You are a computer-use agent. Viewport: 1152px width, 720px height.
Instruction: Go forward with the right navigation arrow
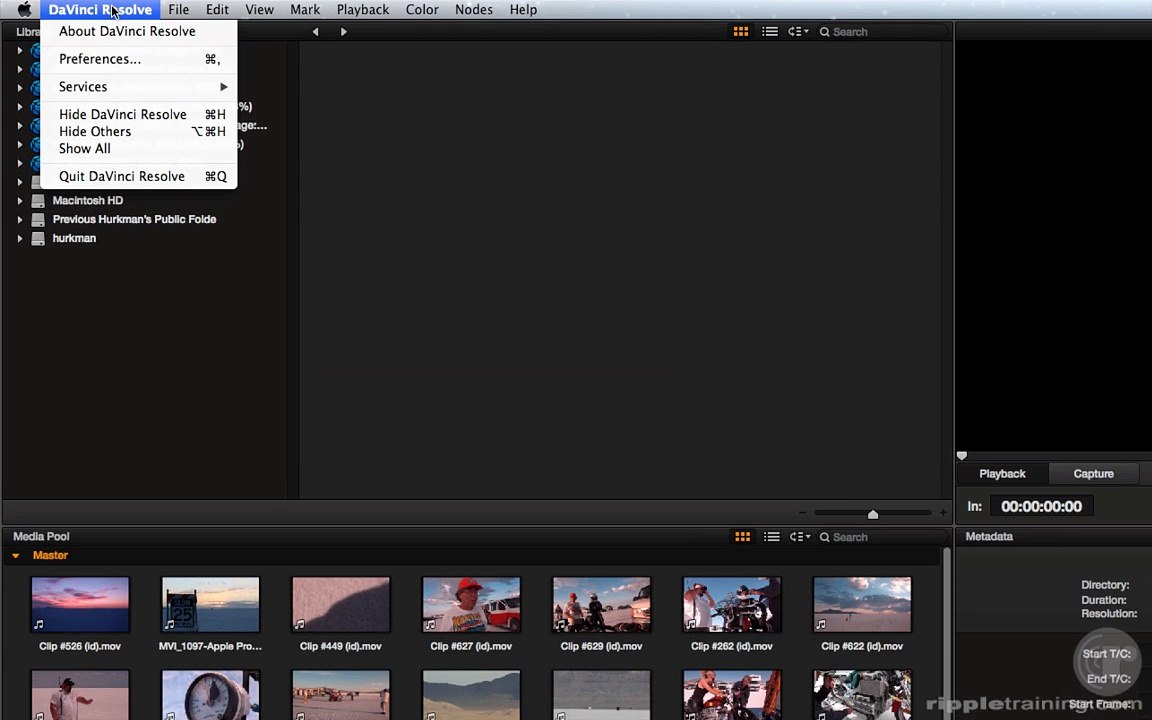click(343, 32)
